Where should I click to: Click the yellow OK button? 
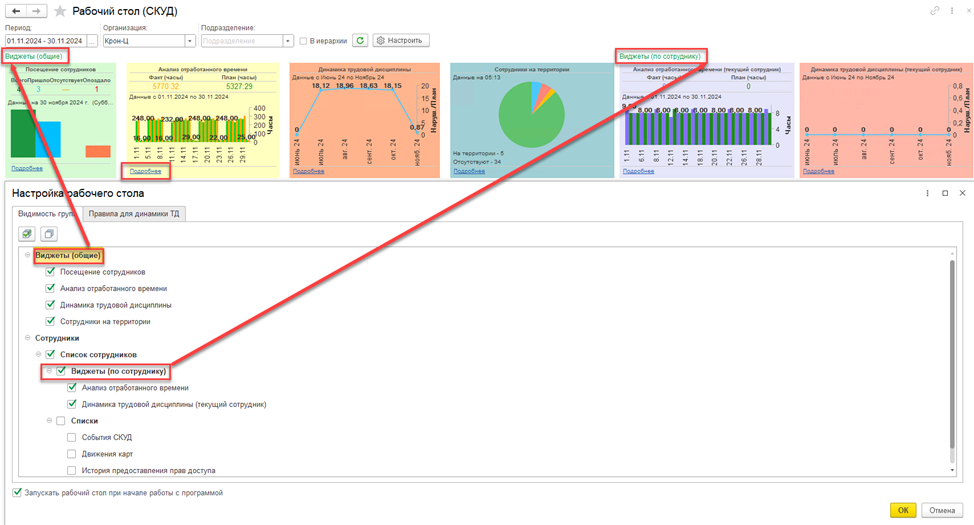tap(902, 510)
